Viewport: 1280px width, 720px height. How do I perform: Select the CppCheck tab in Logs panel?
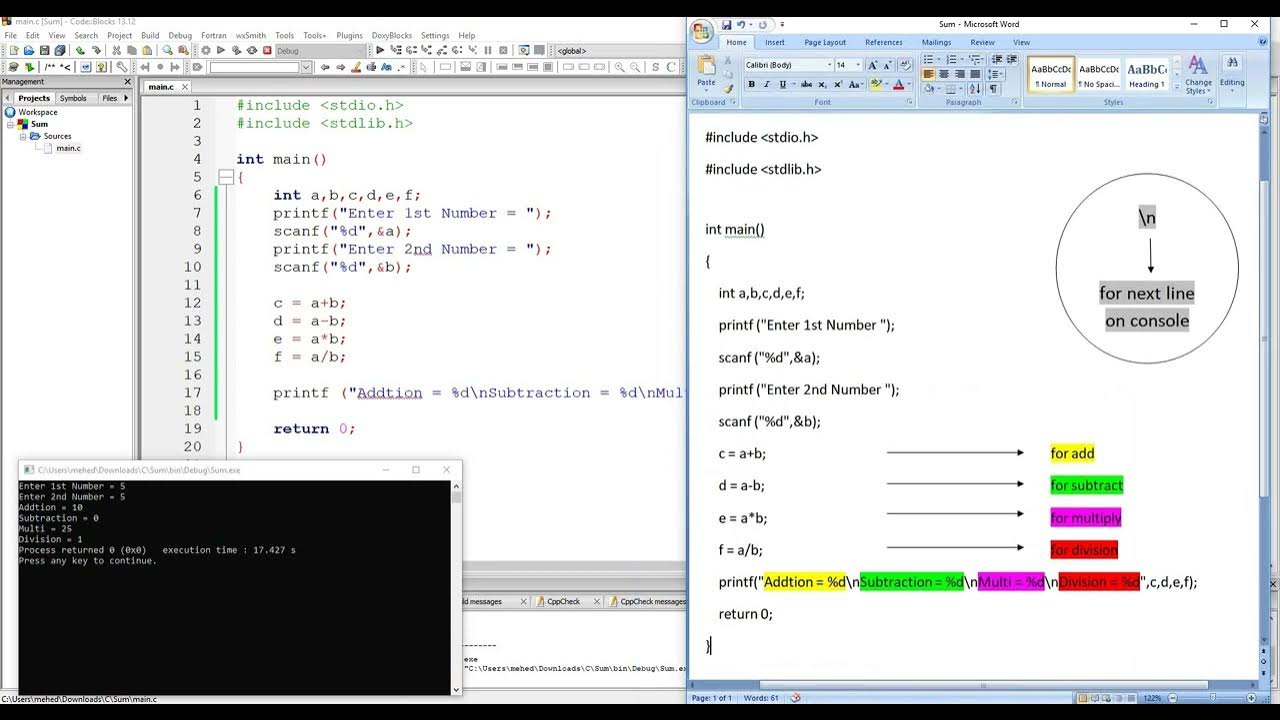(x=563, y=601)
